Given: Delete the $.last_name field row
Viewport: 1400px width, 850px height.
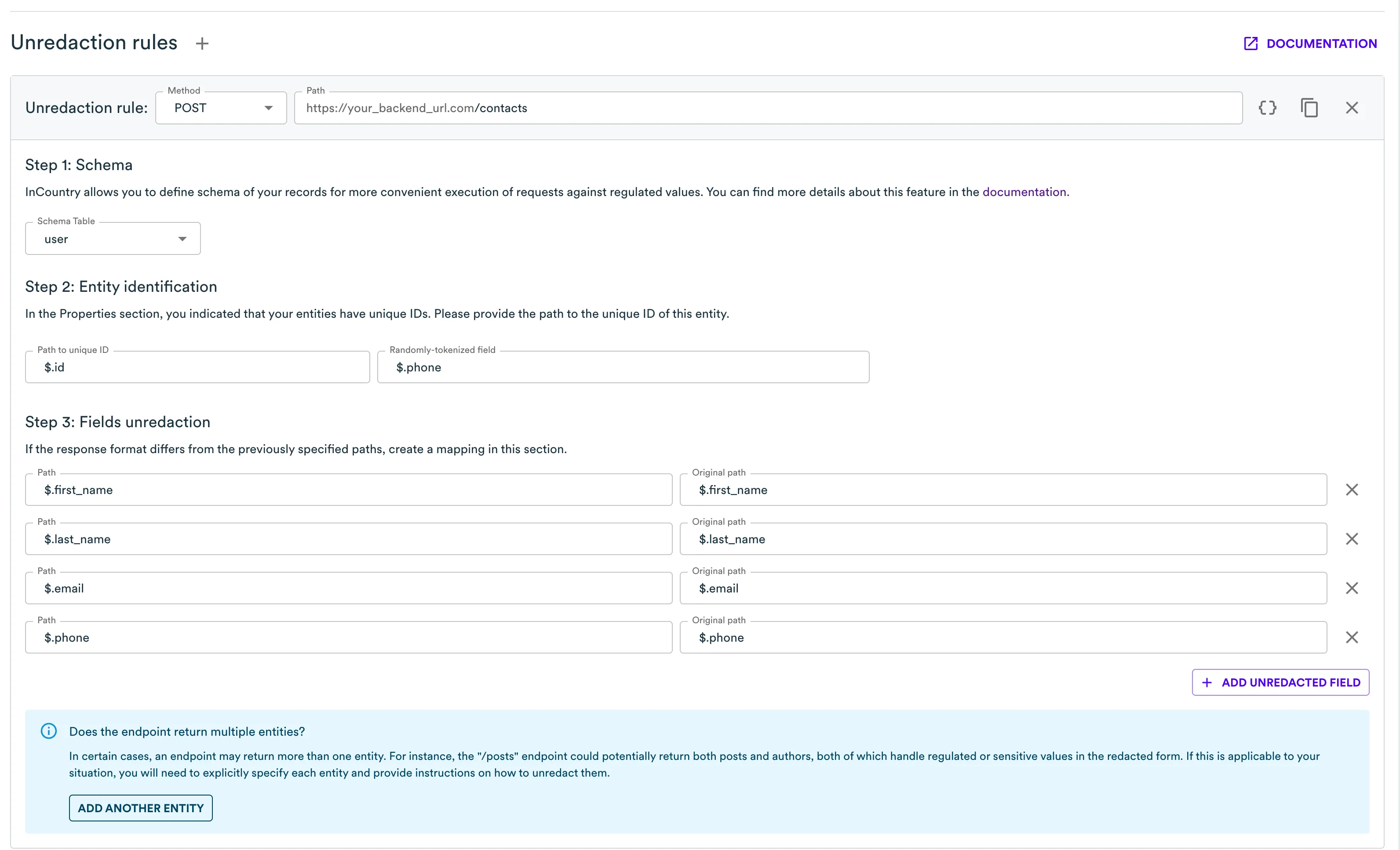Looking at the screenshot, I should tap(1352, 539).
